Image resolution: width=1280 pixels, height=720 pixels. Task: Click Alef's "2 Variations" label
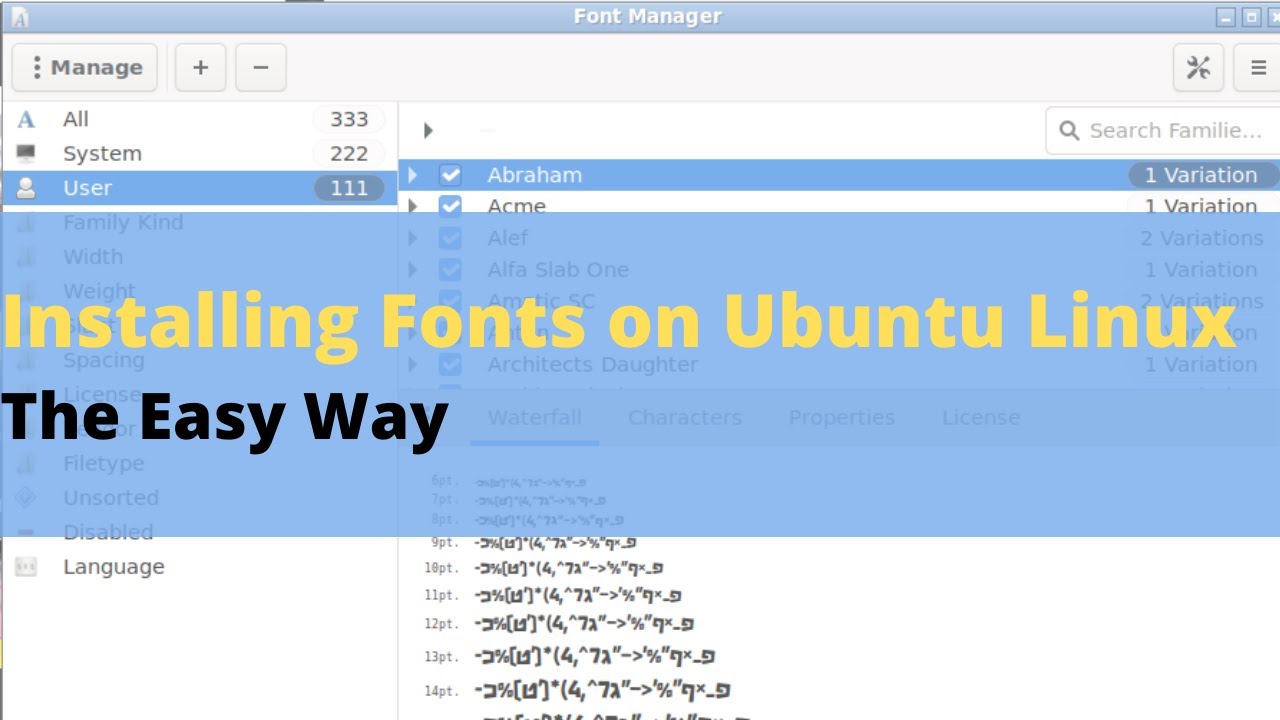click(1201, 238)
